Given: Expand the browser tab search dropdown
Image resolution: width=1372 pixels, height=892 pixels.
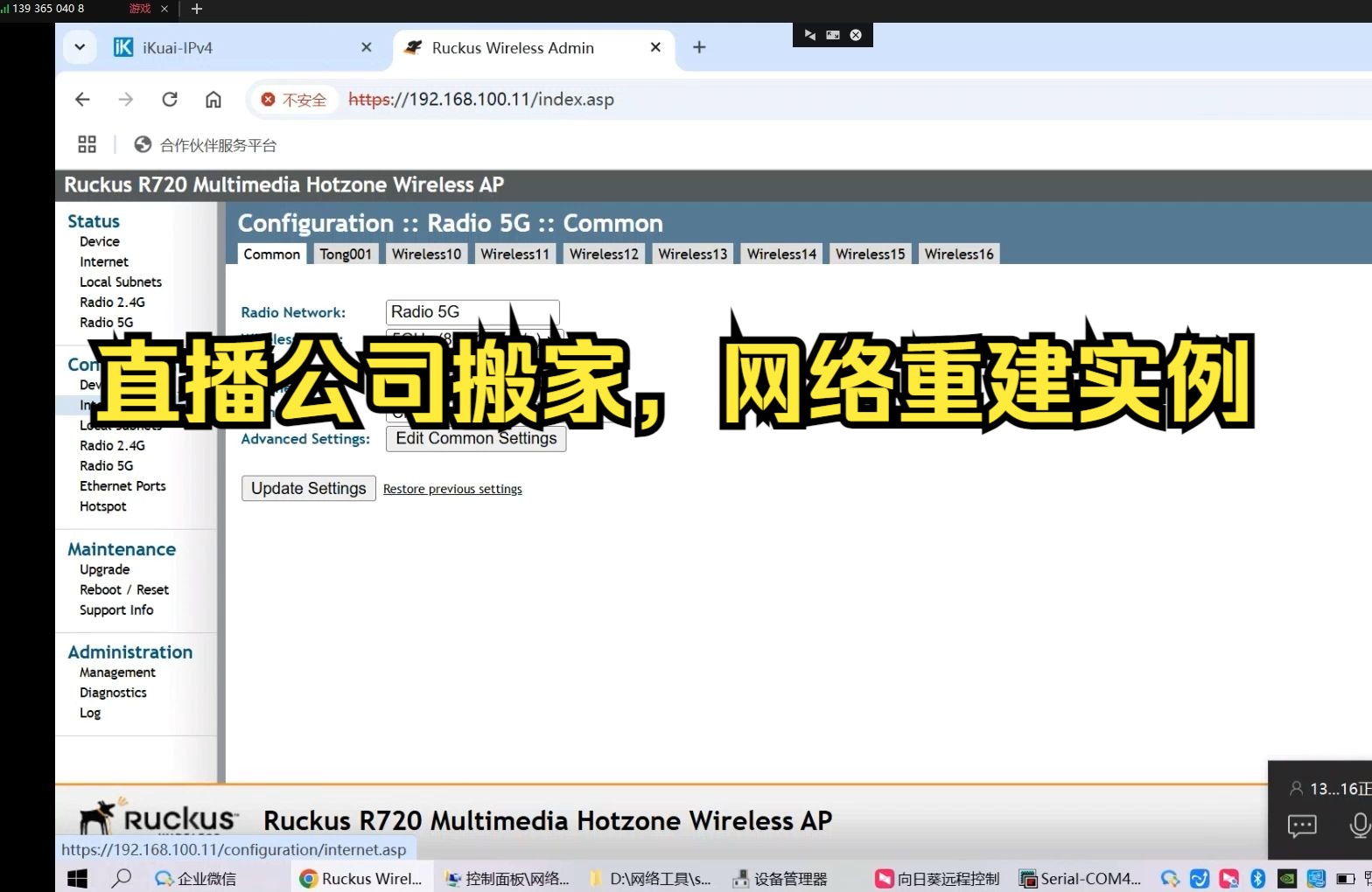Looking at the screenshot, I should (80, 47).
